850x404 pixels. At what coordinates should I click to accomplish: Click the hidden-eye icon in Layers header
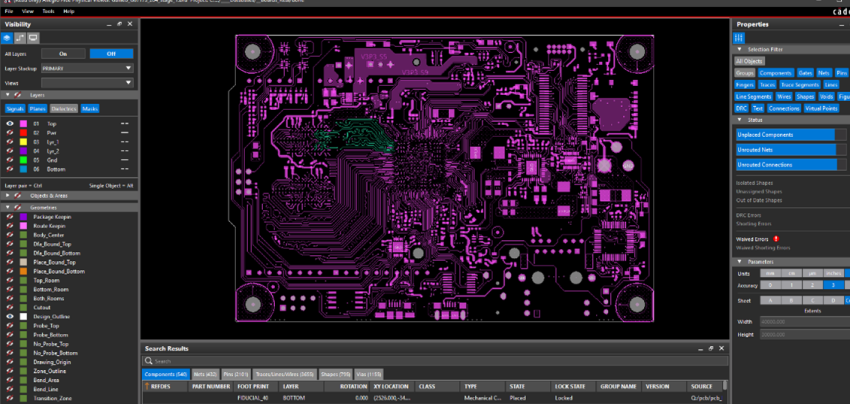(x=19, y=95)
